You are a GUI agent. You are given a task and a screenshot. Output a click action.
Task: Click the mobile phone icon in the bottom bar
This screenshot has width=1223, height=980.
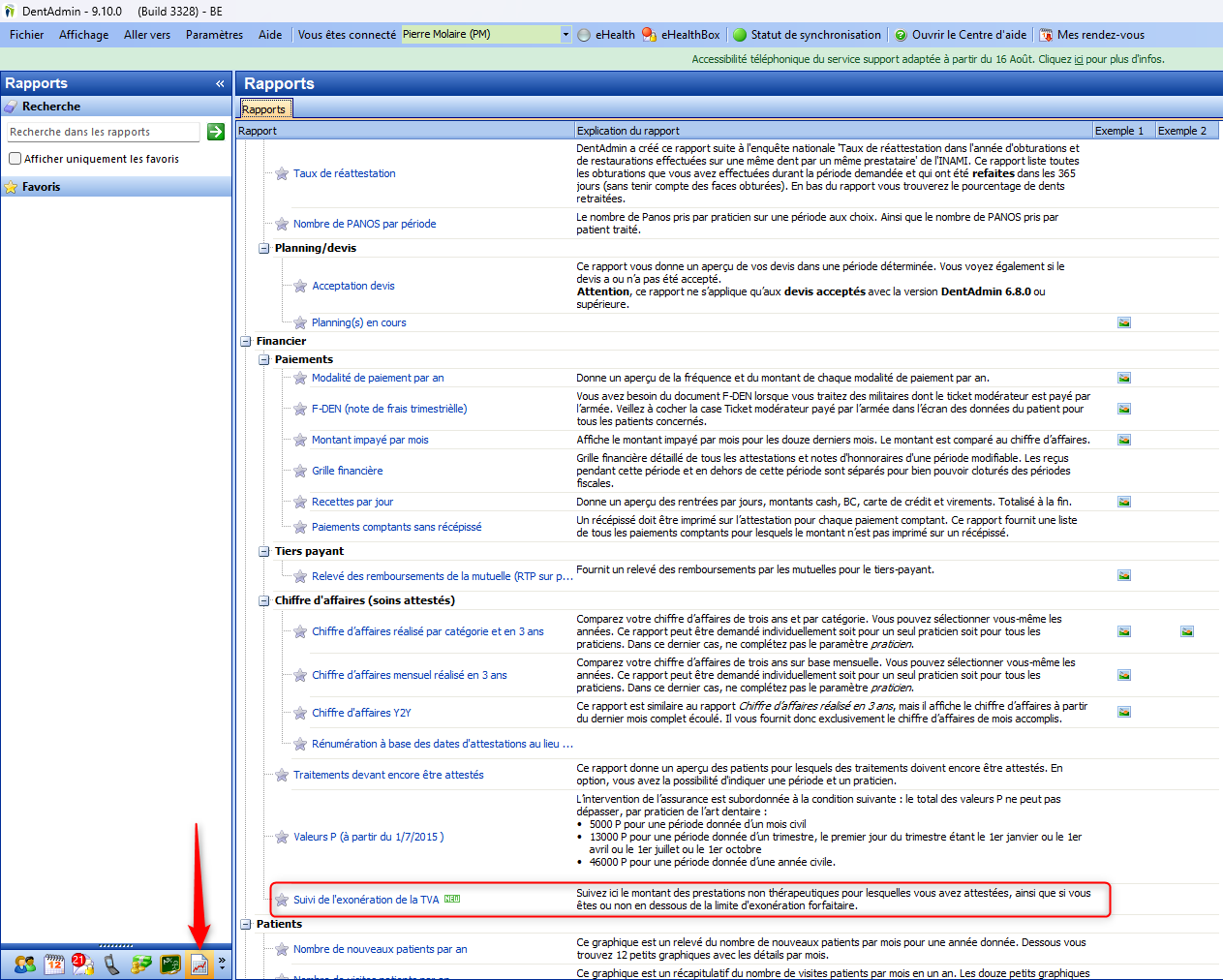coord(112,965)
